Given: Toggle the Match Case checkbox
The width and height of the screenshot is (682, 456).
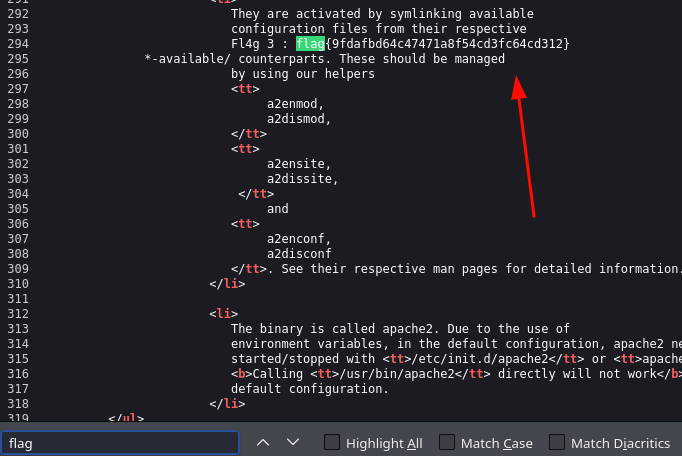Looking at the screenshot, I should tap(447, 443).
